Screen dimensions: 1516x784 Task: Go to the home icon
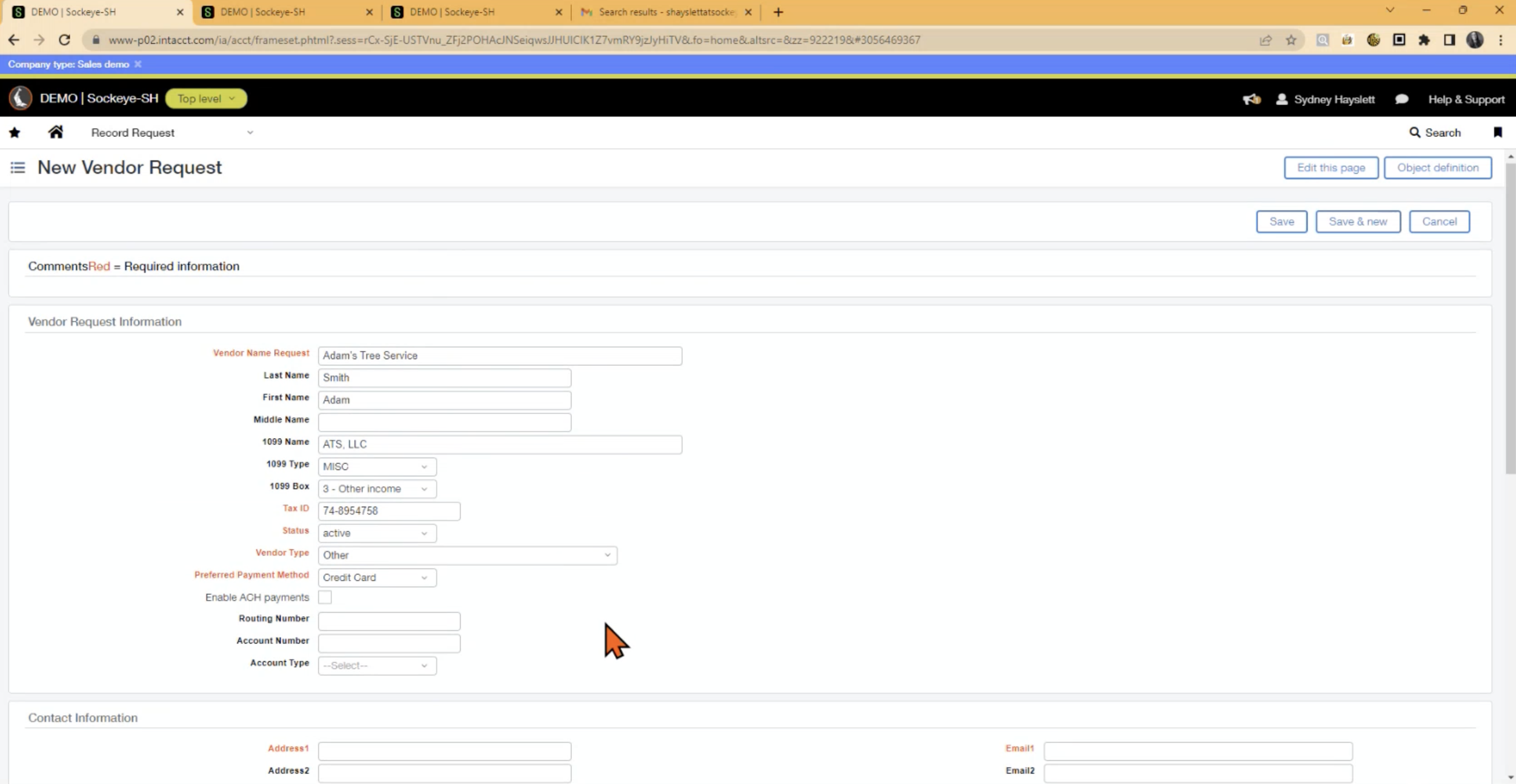[x=56, y=132]
